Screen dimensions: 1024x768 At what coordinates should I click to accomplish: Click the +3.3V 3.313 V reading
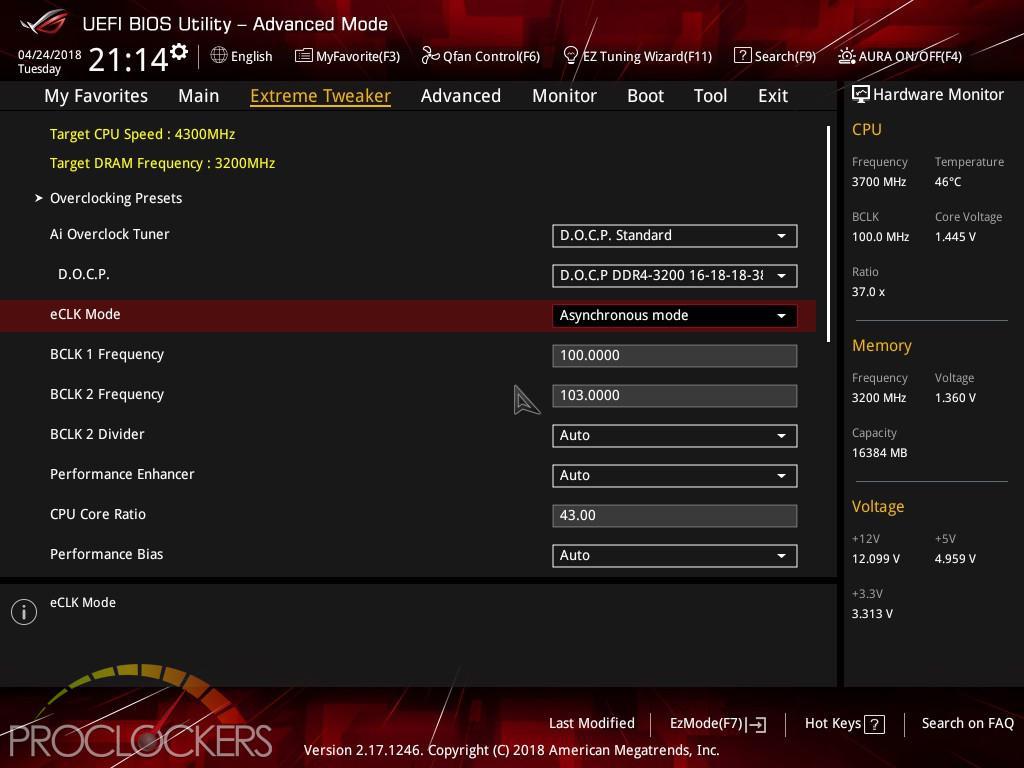pos(872,614)
